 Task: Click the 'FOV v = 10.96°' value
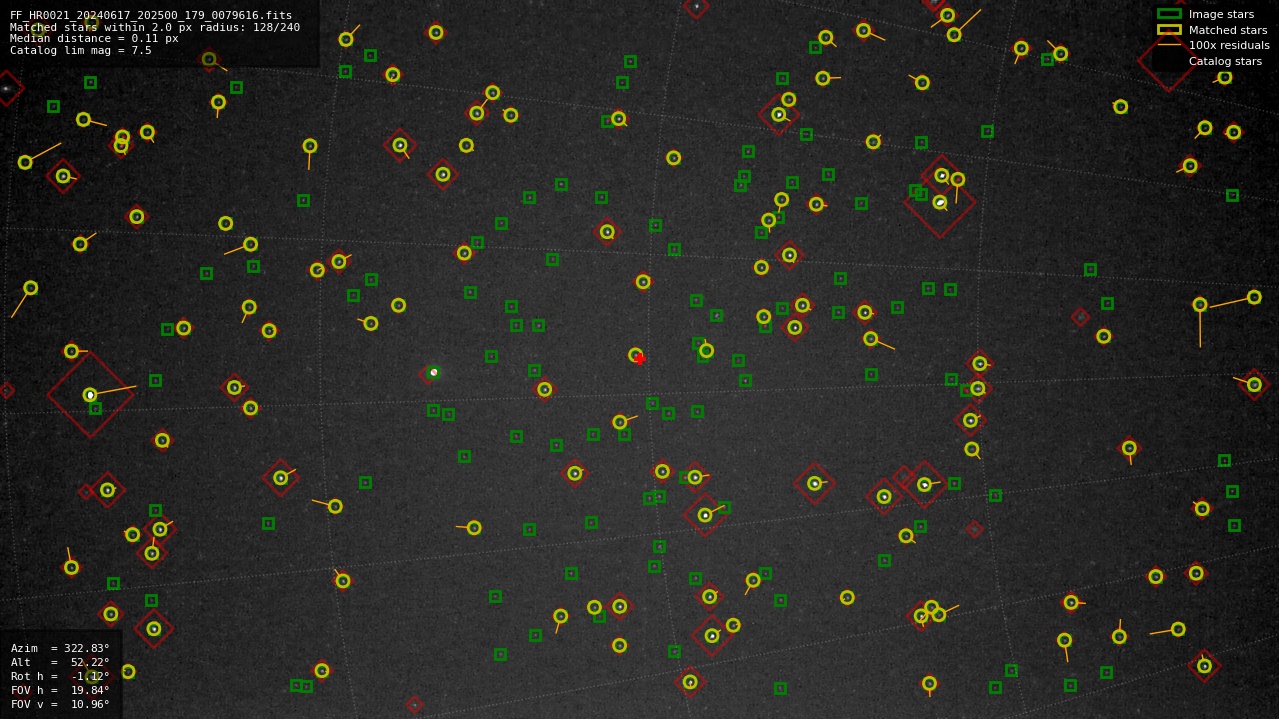tap(60, 705)
